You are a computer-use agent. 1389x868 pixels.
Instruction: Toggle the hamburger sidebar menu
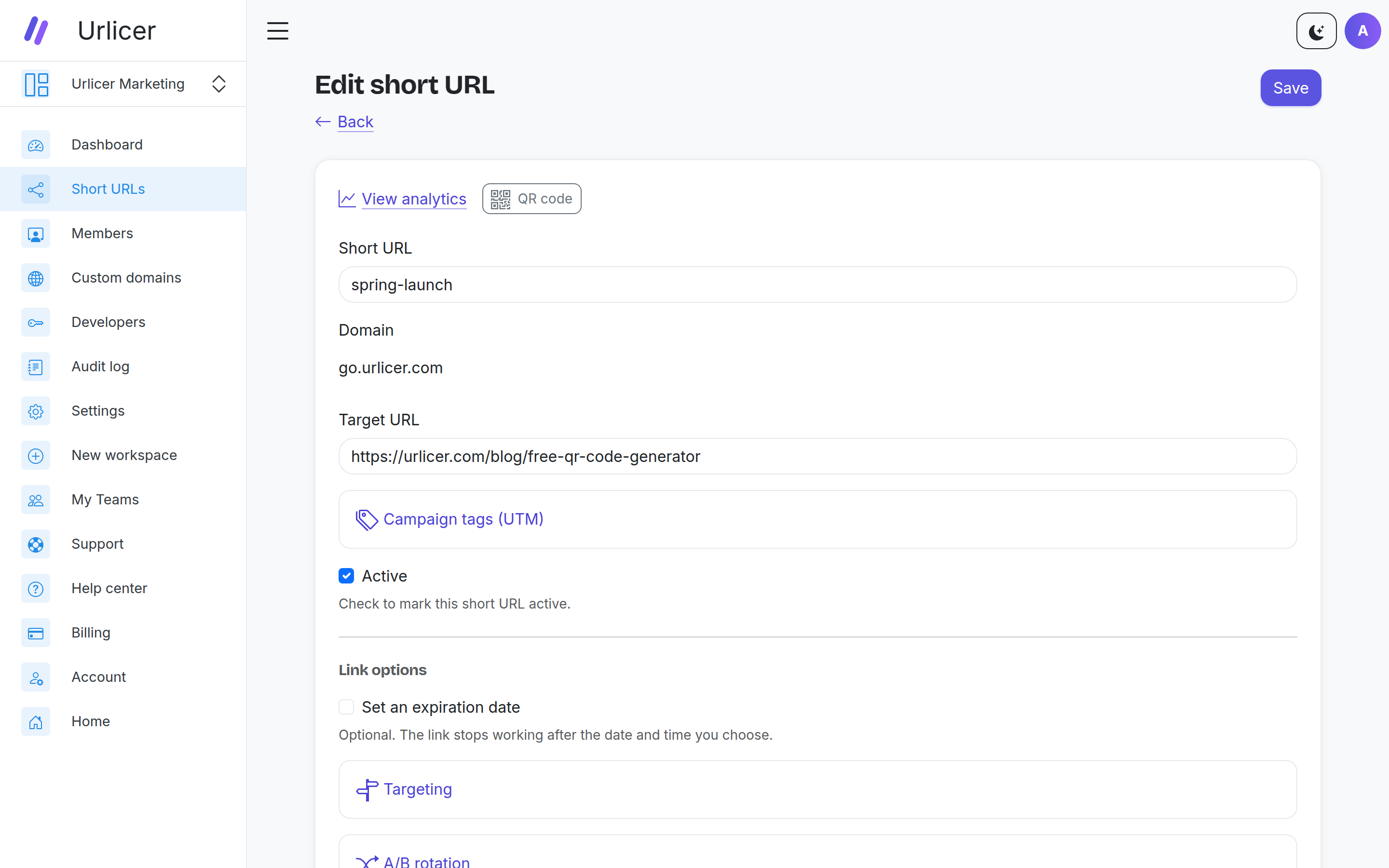click(x=278, y=30)
